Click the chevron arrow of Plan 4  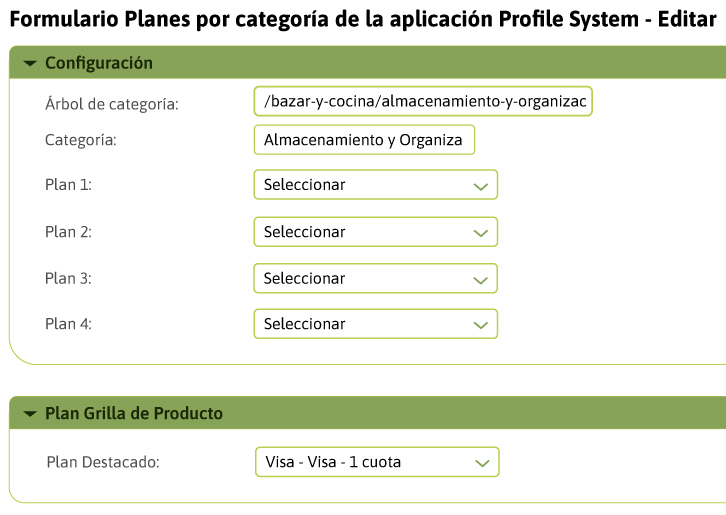coord(480,325)
